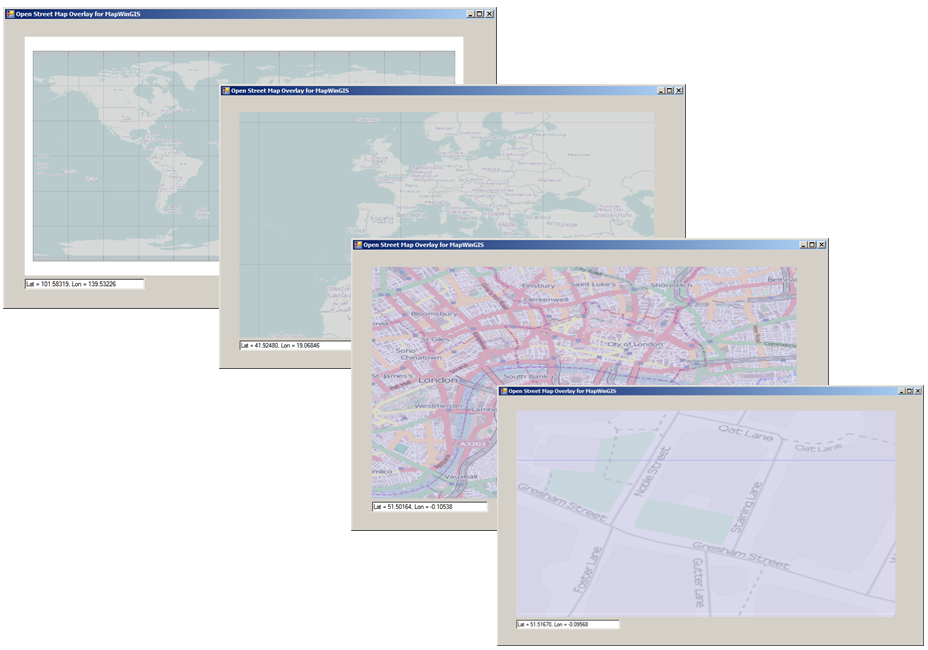
Task: Click the Foster Lane label
Action: point(588,570)
